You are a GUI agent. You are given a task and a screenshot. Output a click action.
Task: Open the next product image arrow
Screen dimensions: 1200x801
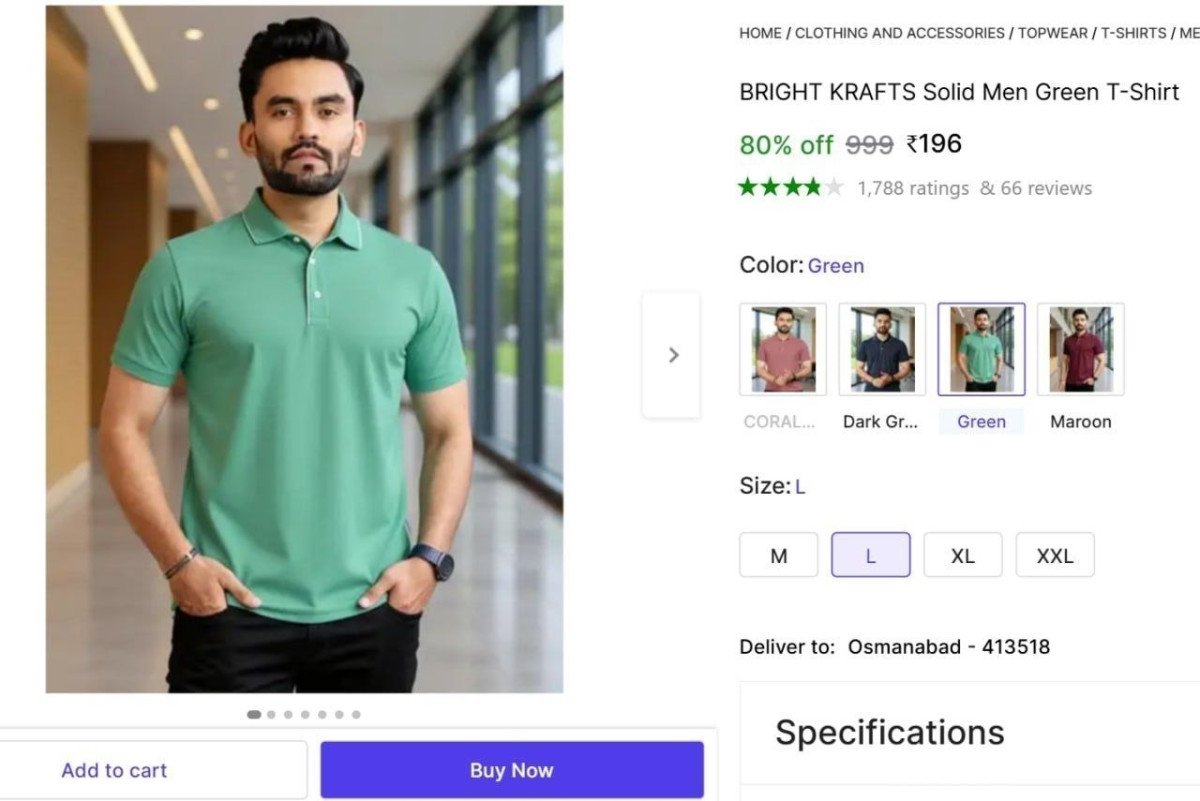pos(672,355)
